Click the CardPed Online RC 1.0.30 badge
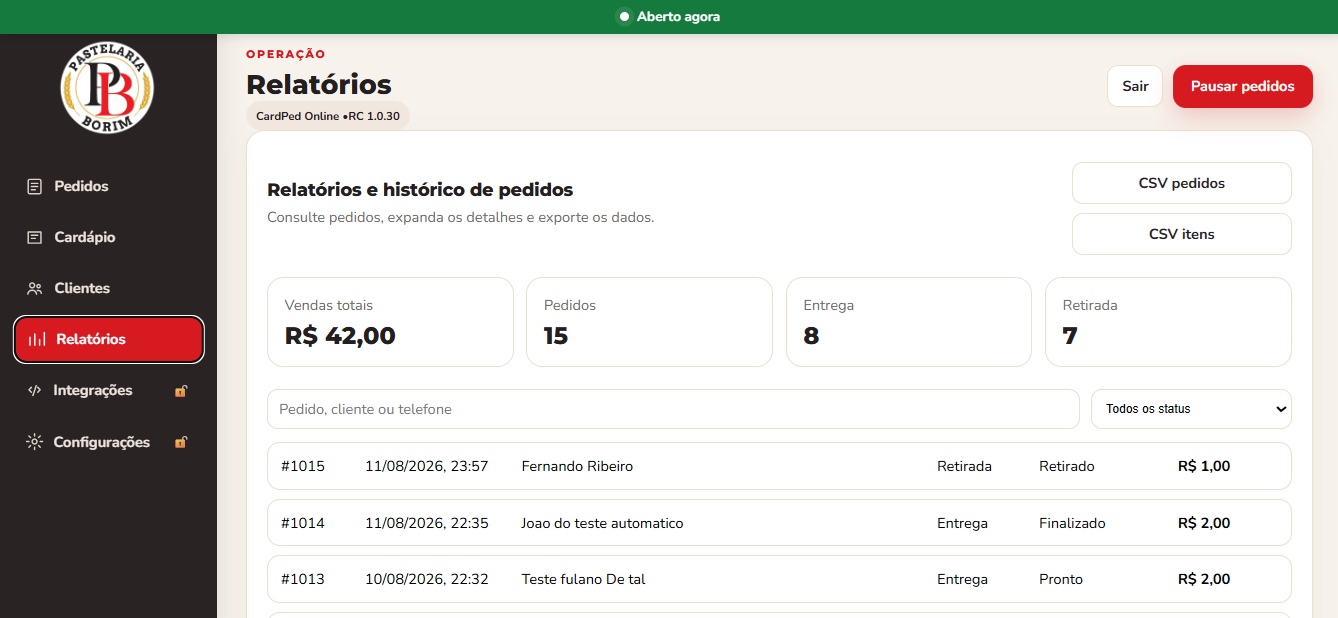Screen dimensions: 1338x618 coord(328,116)
